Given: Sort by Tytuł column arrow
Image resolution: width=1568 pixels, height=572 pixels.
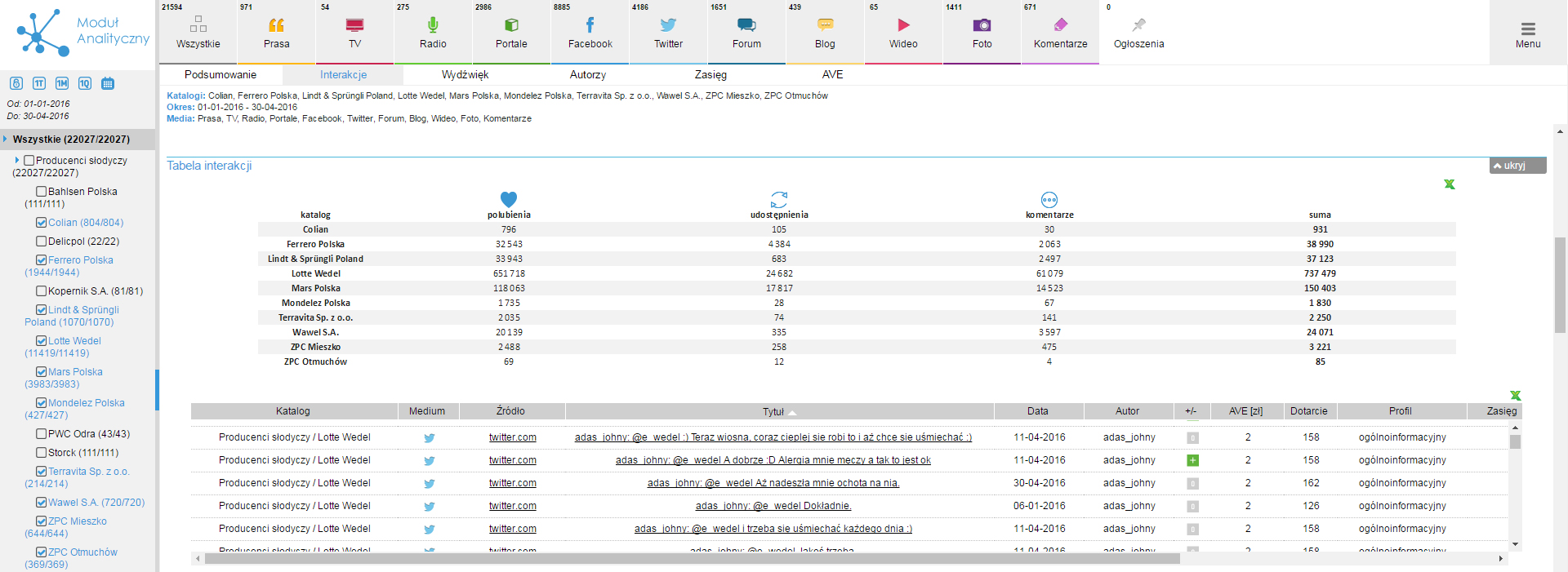Looking at the screenshot, I should (792, 413).
